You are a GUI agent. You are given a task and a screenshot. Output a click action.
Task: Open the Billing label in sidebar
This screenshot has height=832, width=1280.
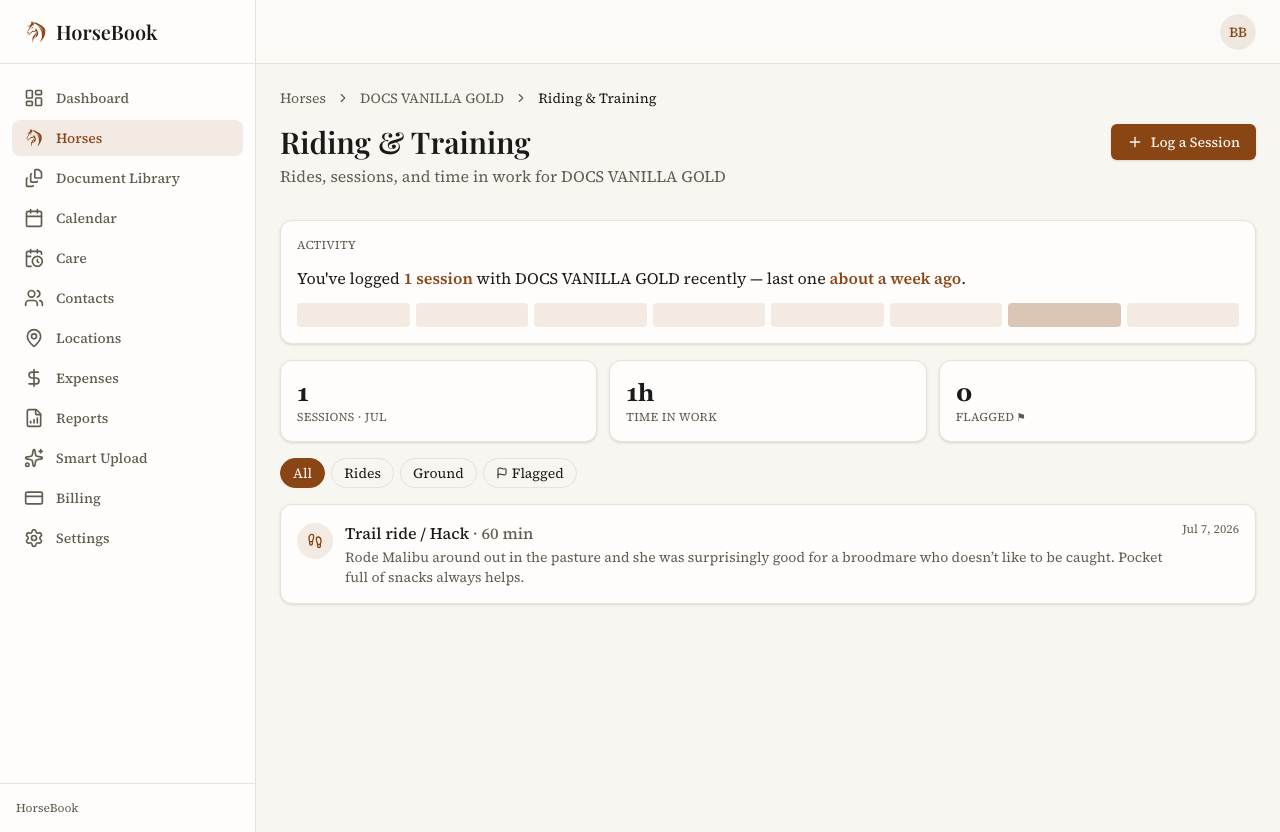pos(78,498)
